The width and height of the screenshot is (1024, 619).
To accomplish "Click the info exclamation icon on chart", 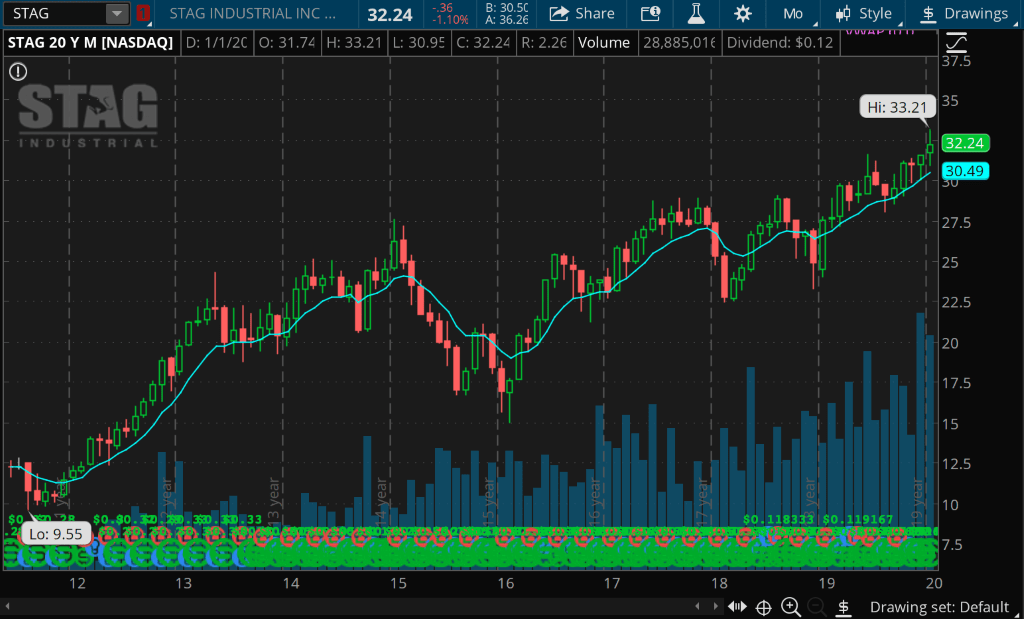I will (18, 71).
